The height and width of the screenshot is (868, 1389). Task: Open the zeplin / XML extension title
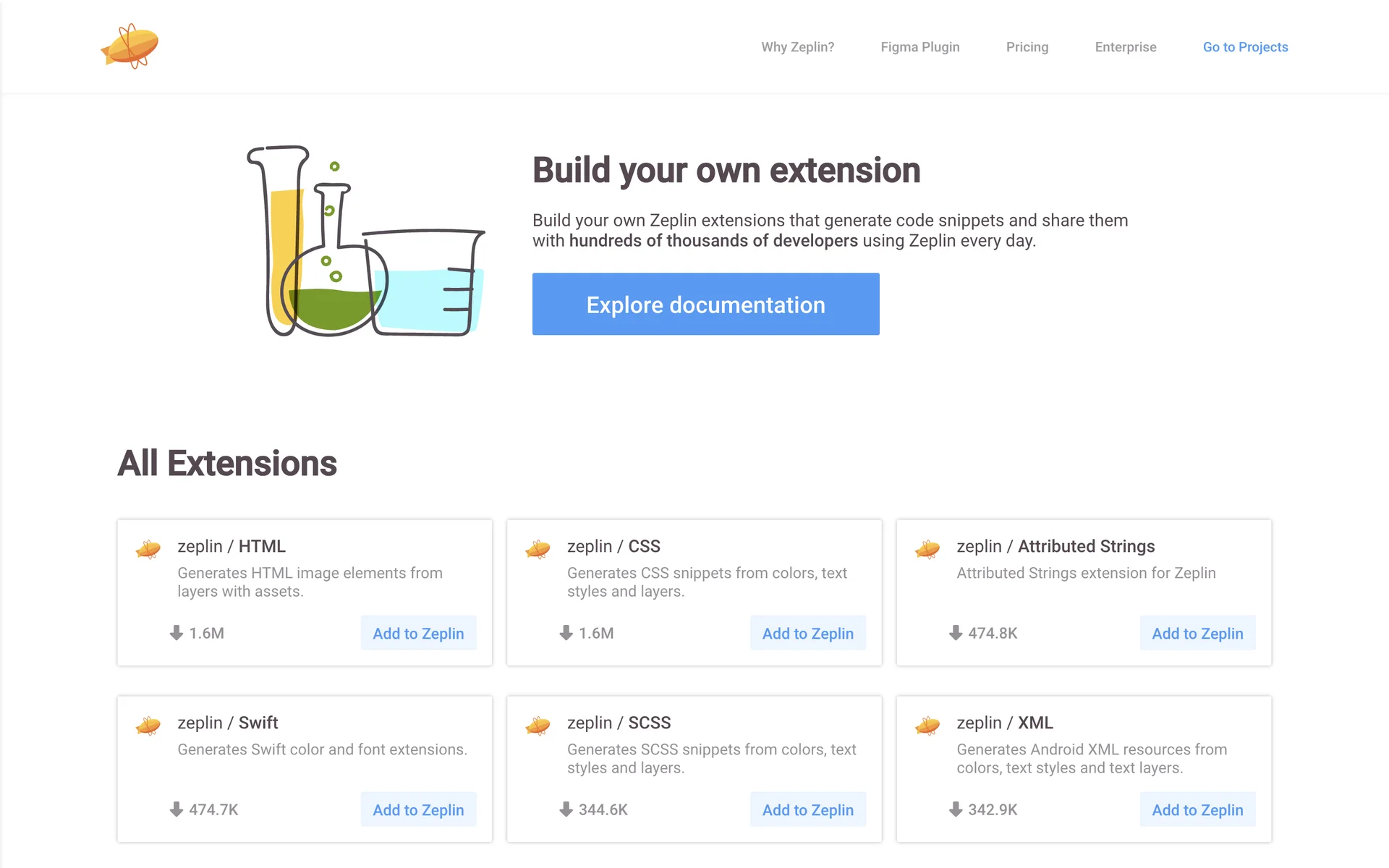pyautogui.click(x=1004, y=723)
